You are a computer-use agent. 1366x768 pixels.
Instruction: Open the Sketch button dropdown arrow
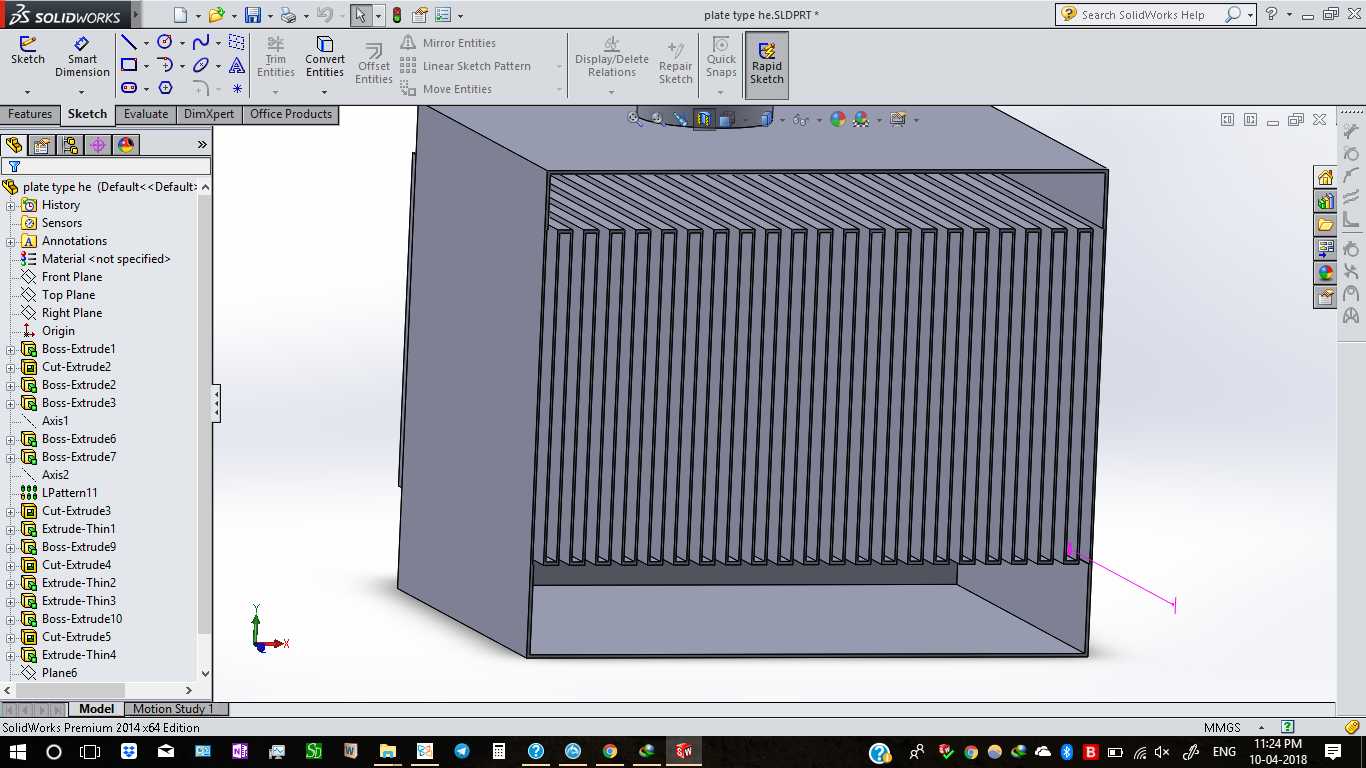click(x=28, y=92)
